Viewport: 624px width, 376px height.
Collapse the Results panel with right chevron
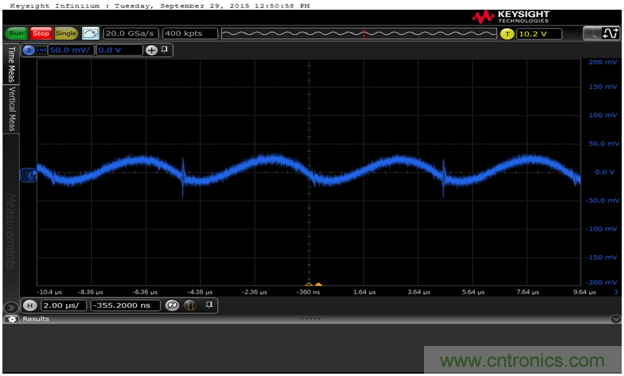click(x=616, y=319)
